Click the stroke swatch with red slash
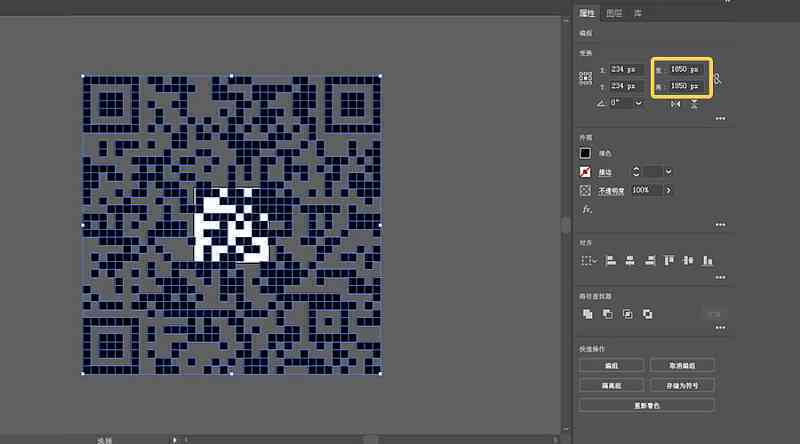 click(x=585, y=172)
